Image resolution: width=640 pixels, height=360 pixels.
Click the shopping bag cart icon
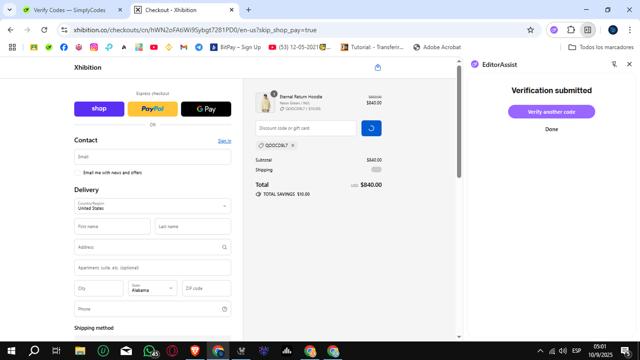tap(378, 68)
